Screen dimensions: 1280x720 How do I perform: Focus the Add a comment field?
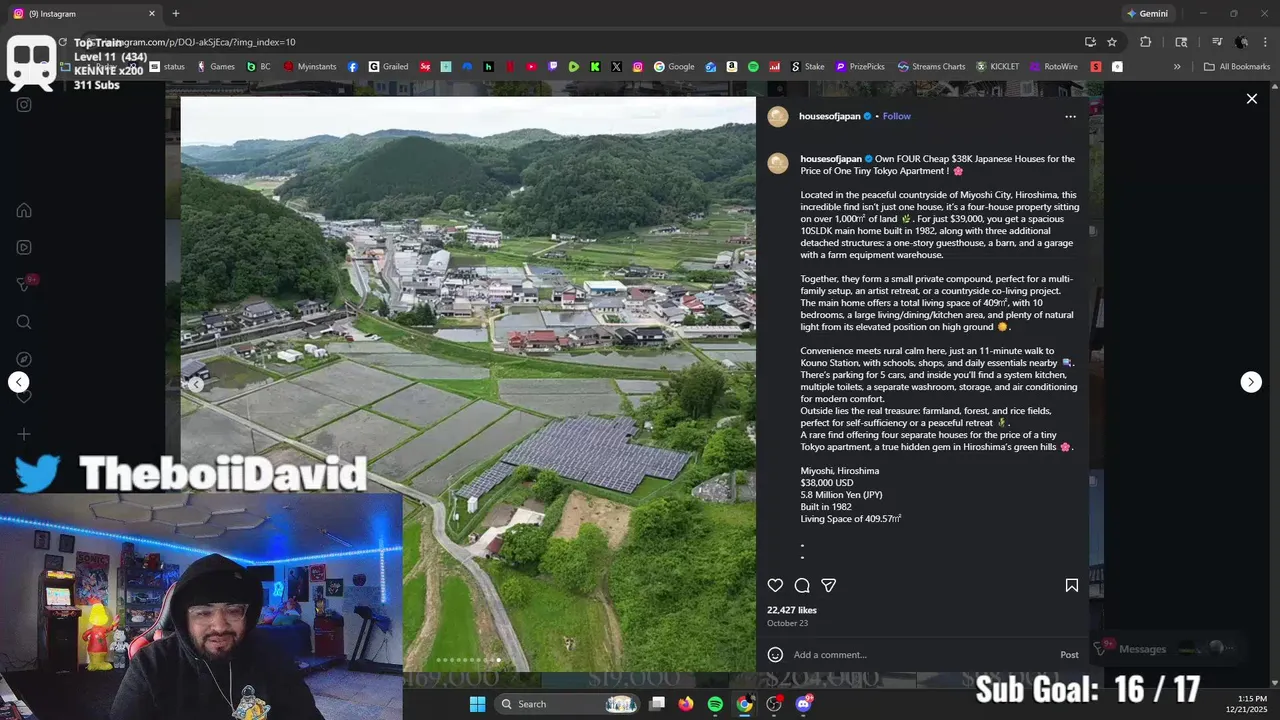click(x=920, y=655)
